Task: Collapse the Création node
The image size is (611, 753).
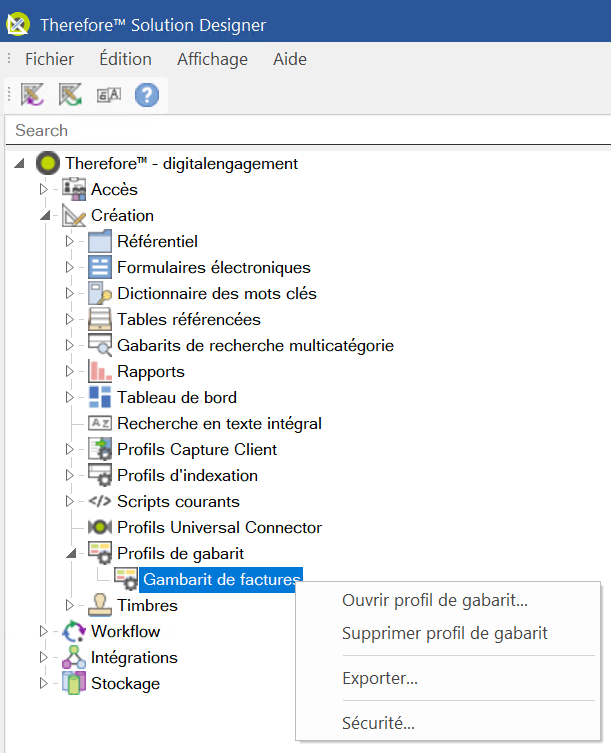Action: 45,216
